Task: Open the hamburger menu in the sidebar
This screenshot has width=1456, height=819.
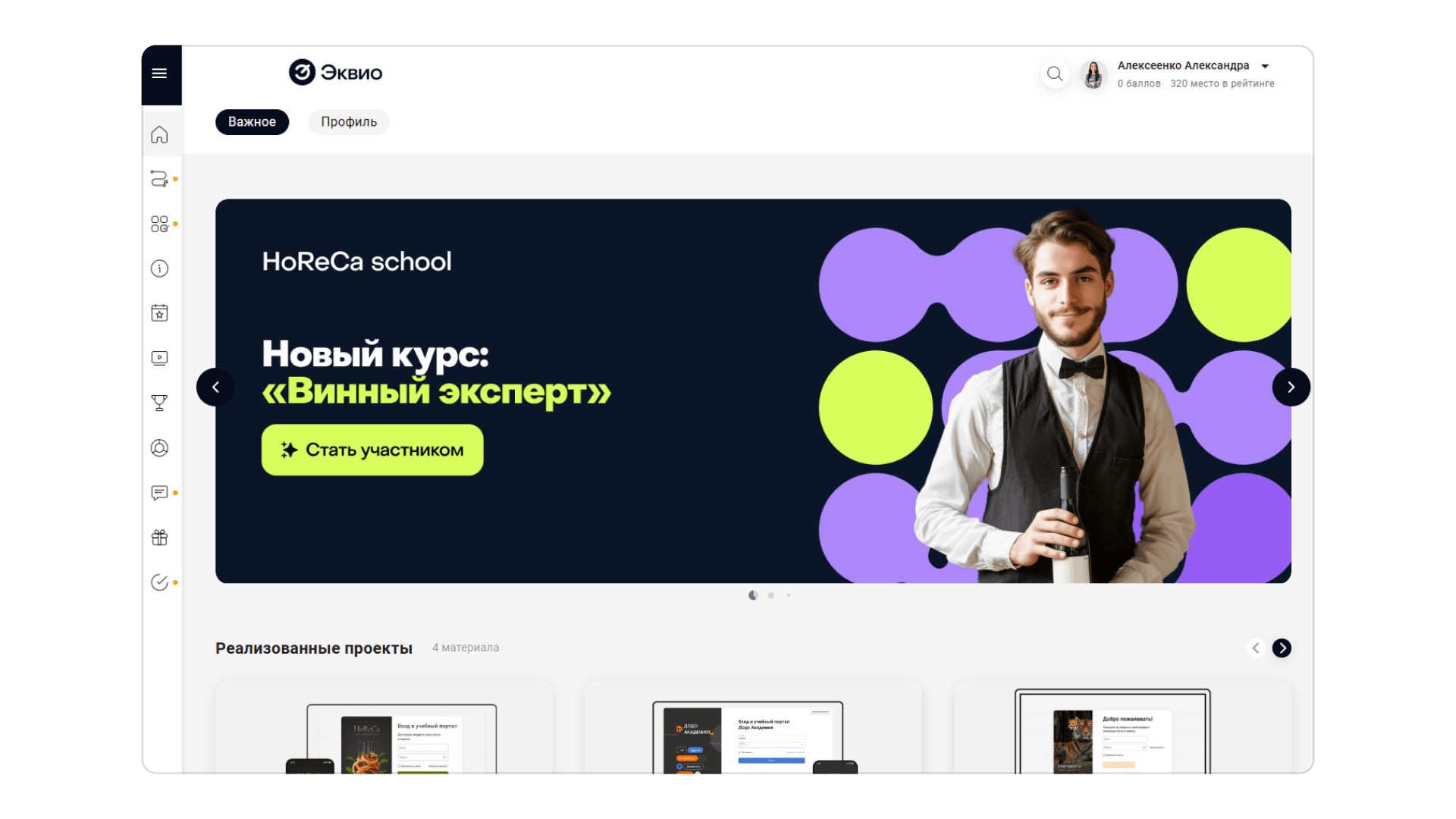Action: point(159,74)
